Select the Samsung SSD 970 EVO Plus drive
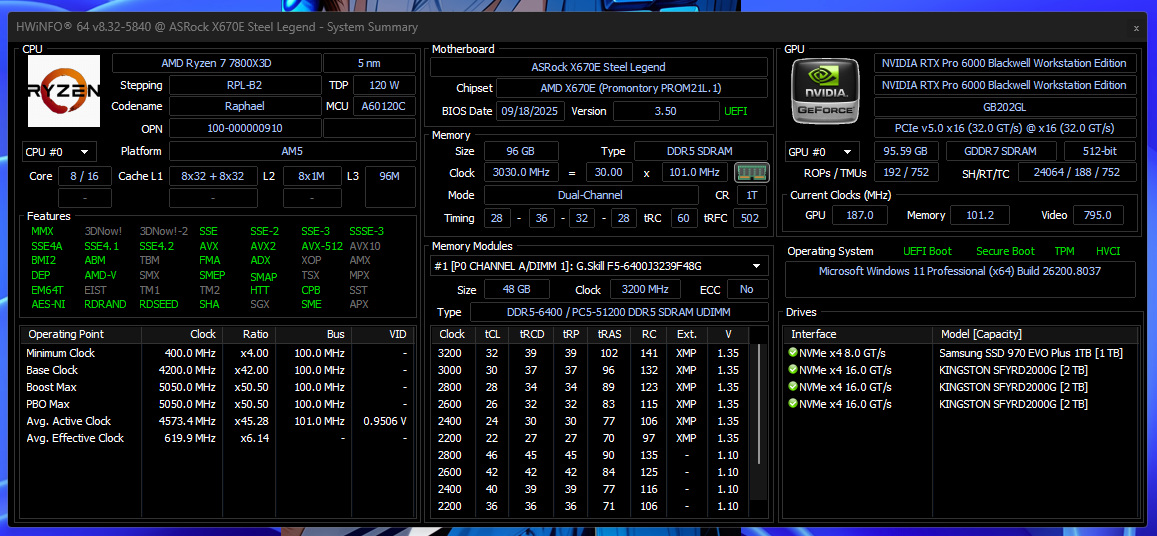The image size is (1157, 536). (x=960, y=353)
